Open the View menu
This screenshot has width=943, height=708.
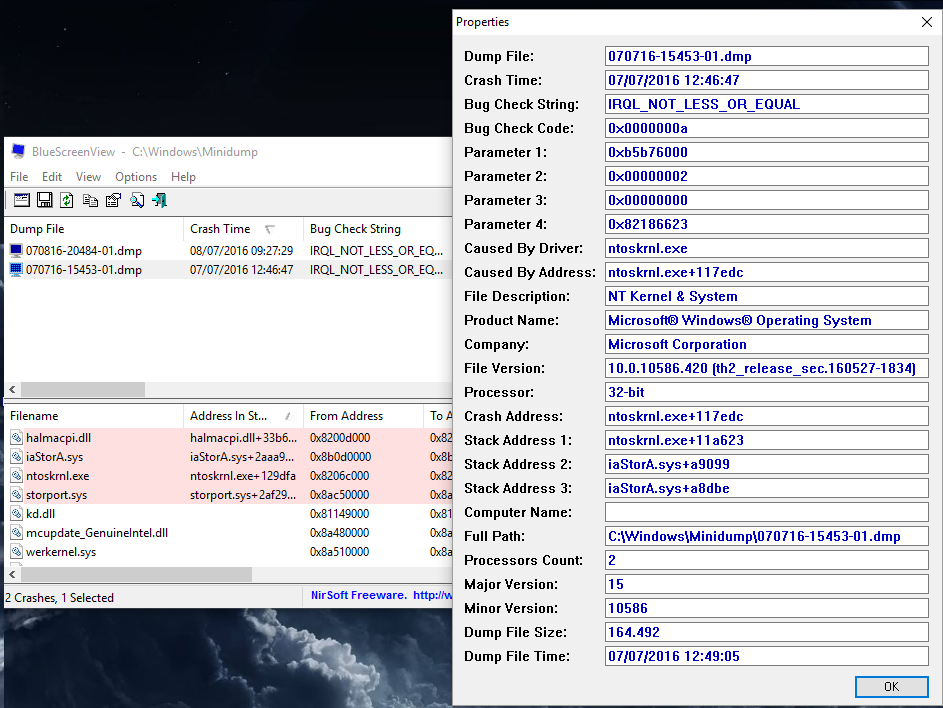88,177
